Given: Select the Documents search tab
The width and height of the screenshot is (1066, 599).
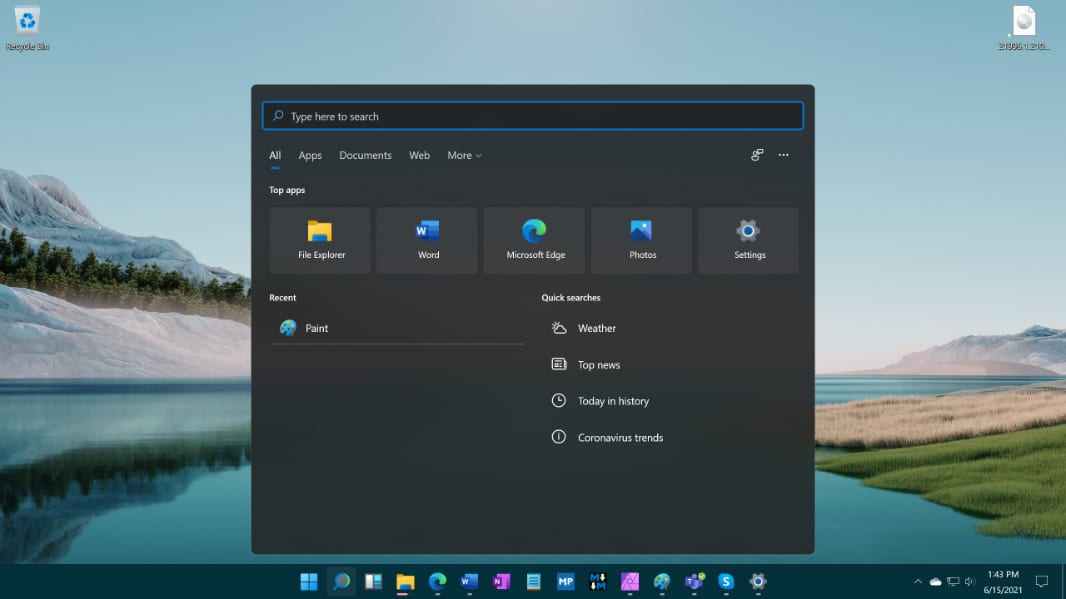Looking at the screenshot, I should pos(365,155).
